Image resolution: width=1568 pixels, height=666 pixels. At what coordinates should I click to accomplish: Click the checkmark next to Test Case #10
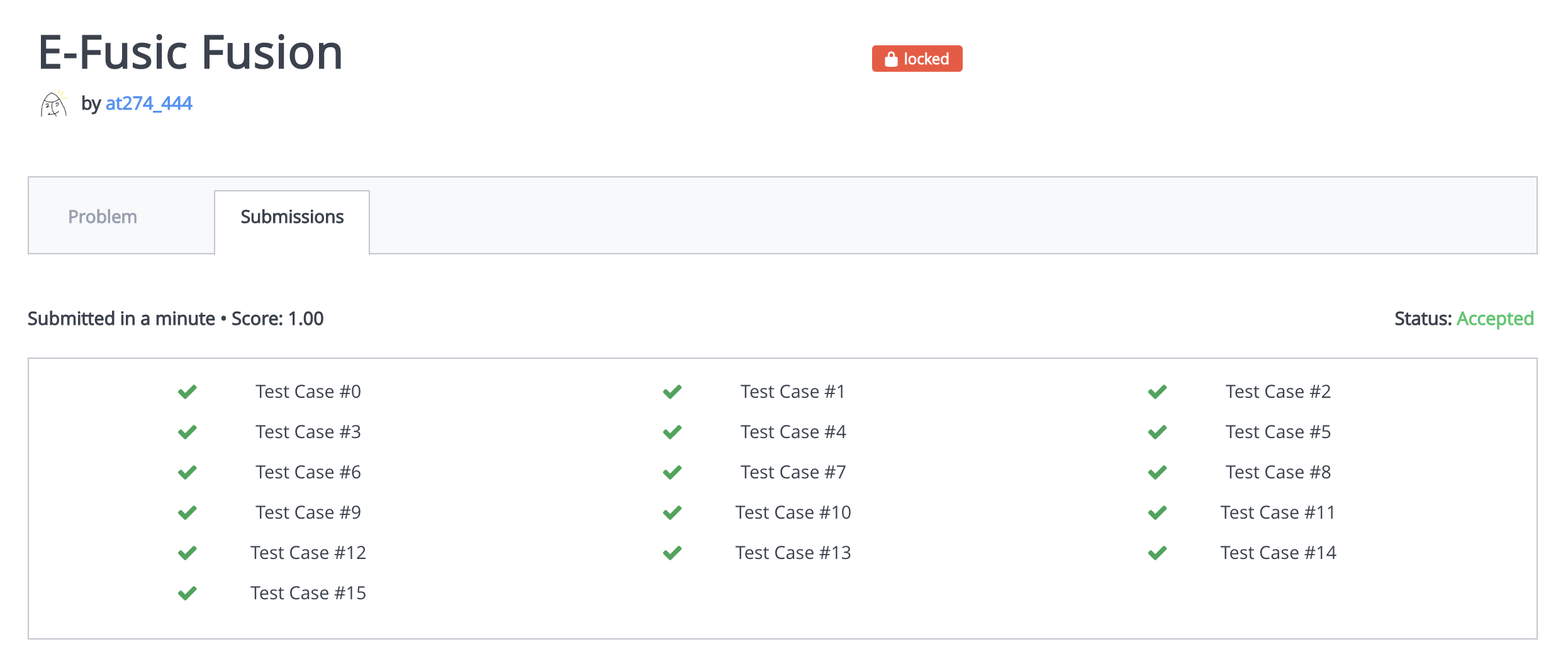point(673,513)
